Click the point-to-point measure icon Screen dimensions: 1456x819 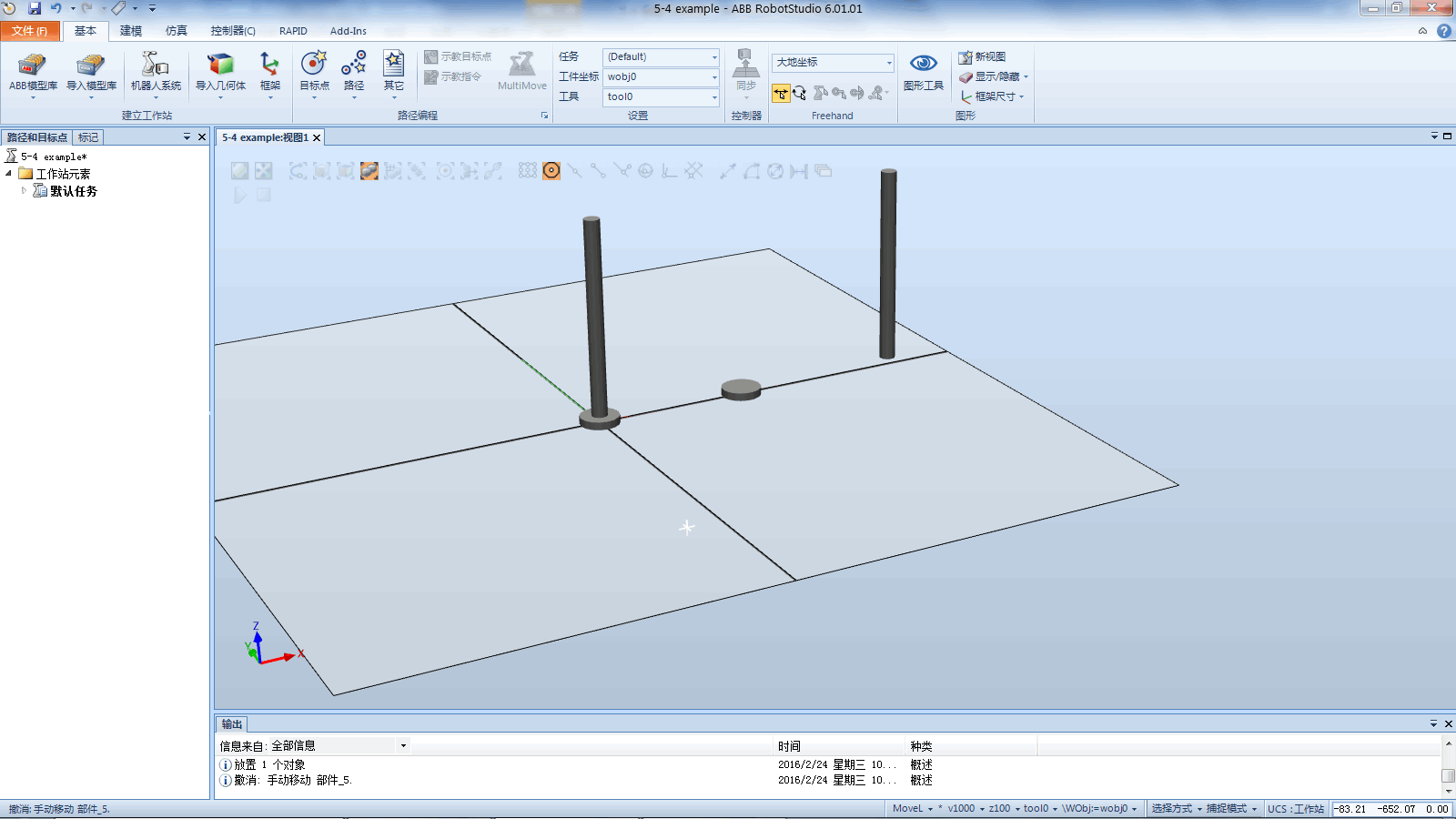(727, 171)
